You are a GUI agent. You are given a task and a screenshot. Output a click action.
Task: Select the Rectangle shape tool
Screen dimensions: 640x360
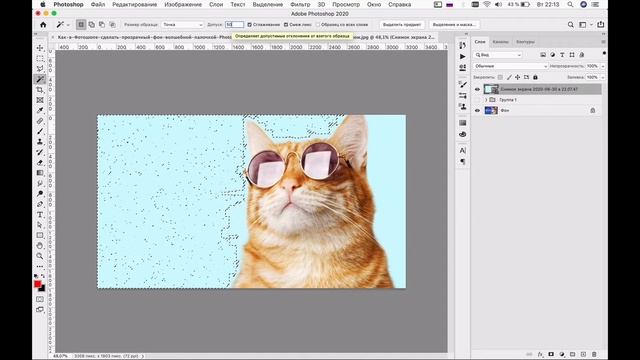[x=40, y=236]
